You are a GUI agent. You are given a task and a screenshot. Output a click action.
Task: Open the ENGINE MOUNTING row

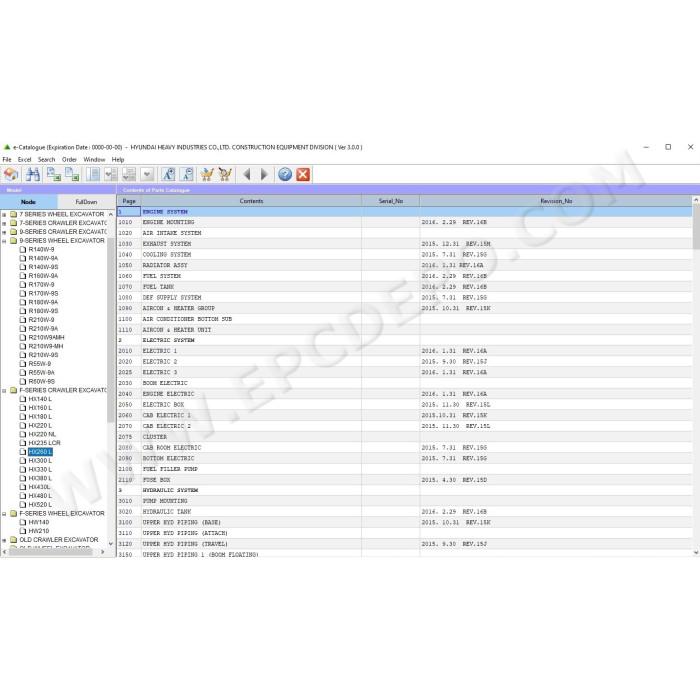(404, 222)
